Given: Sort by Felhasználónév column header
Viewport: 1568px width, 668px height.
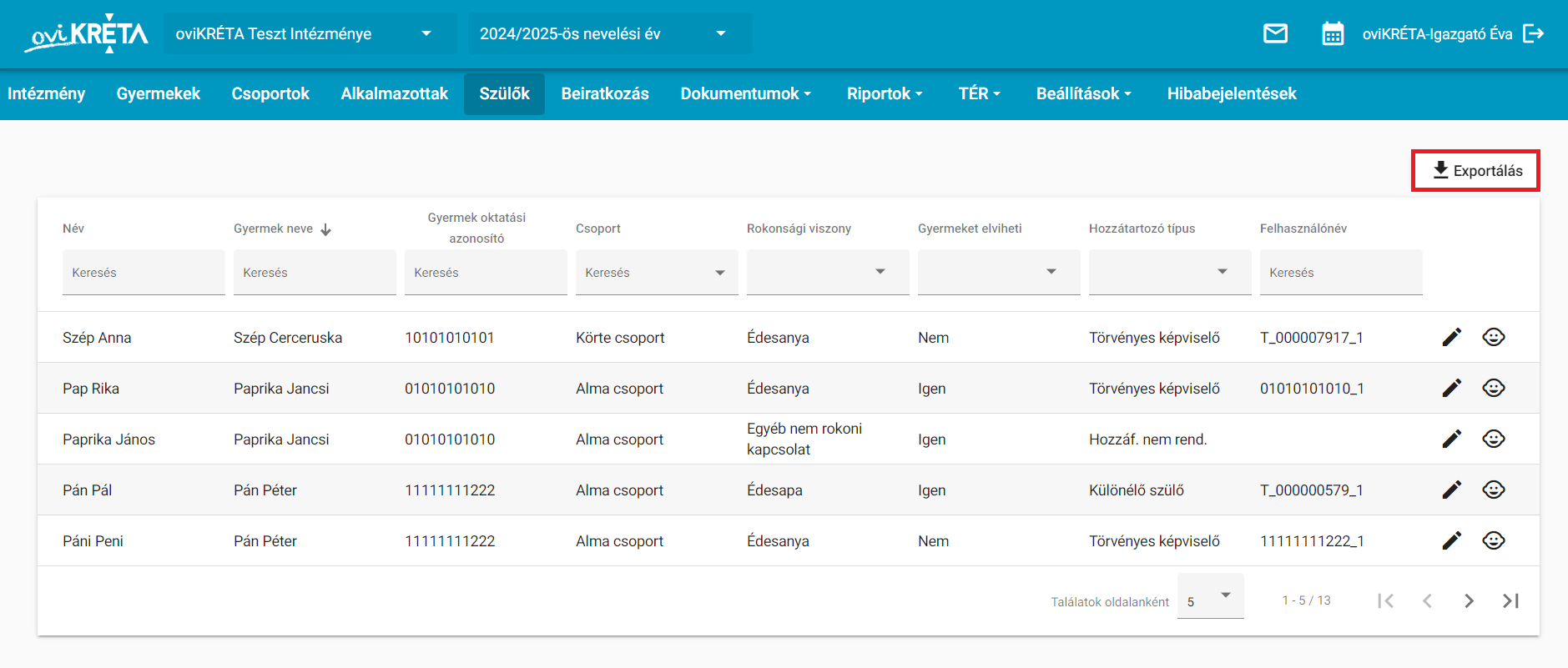Looking at the screenshot, I should click(1303, 229).
